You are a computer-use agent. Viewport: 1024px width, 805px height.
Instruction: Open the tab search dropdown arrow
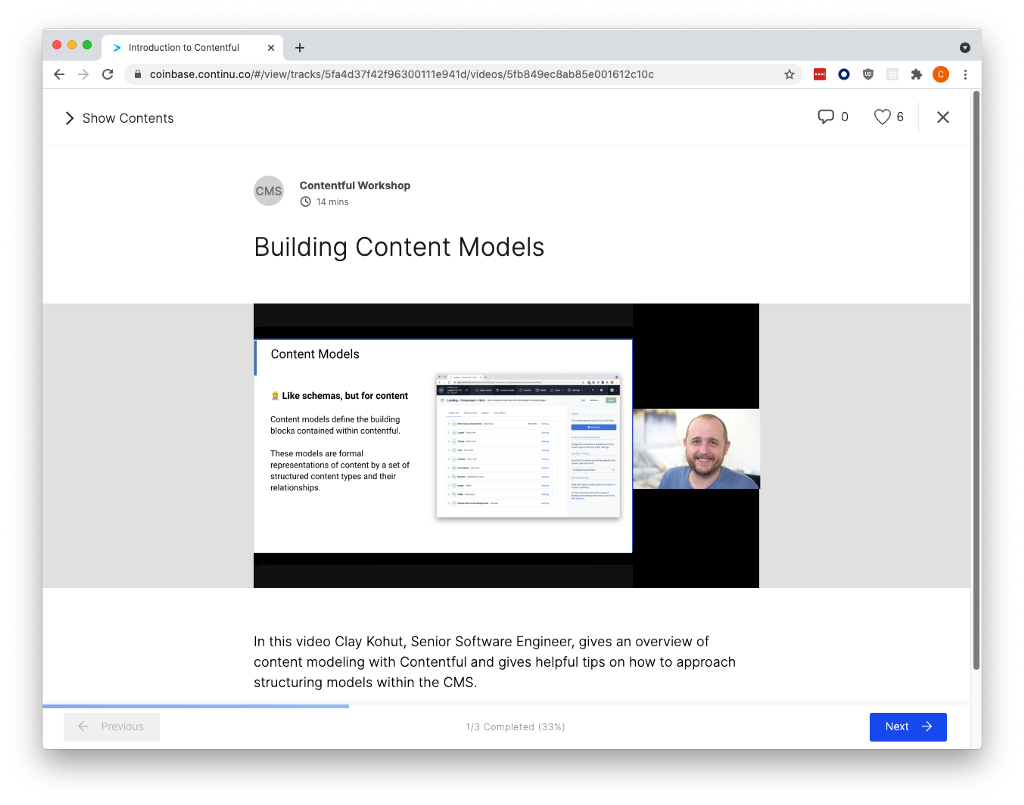(x=965, y=47)
